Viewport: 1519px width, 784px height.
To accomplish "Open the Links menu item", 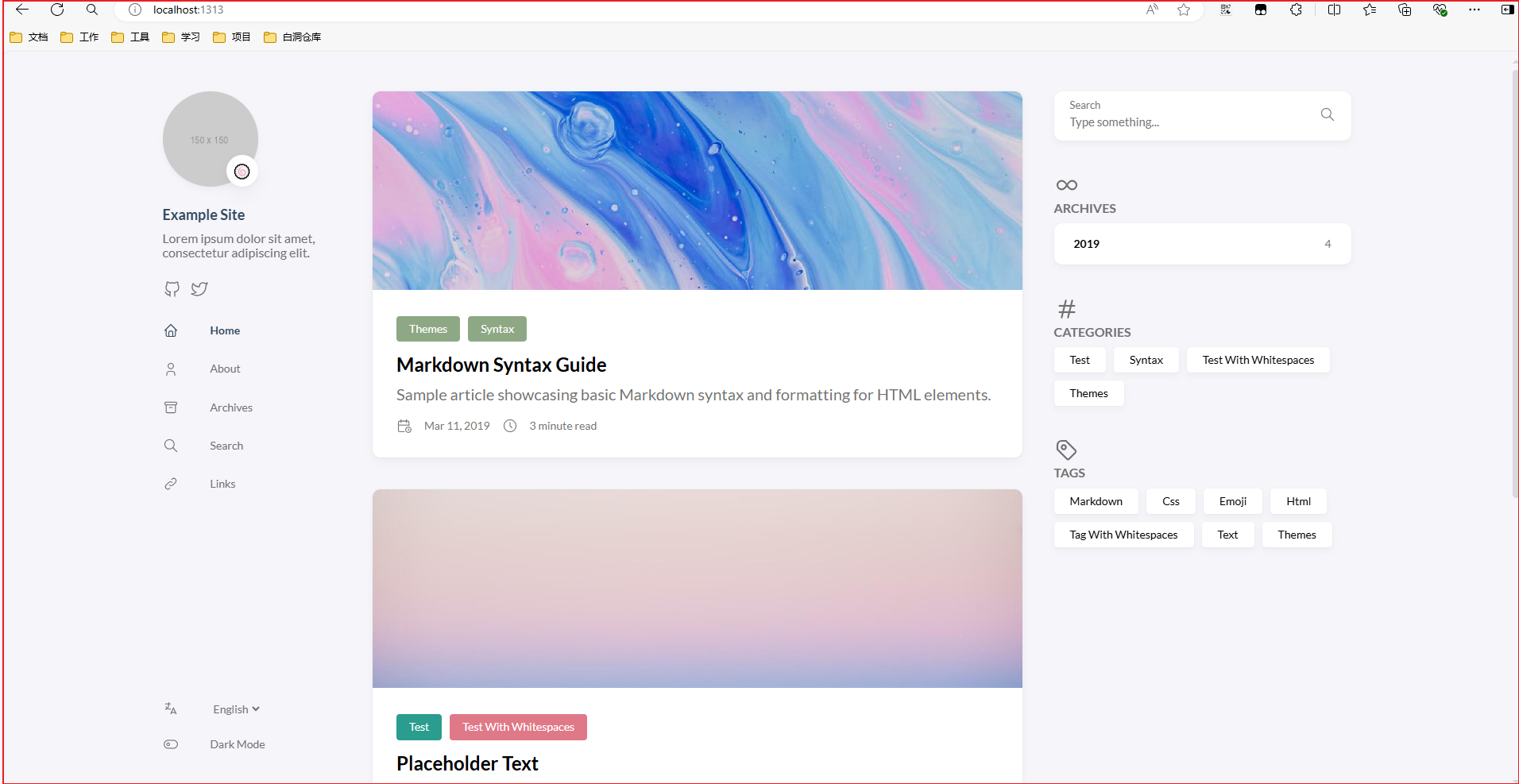I will 222,484.
